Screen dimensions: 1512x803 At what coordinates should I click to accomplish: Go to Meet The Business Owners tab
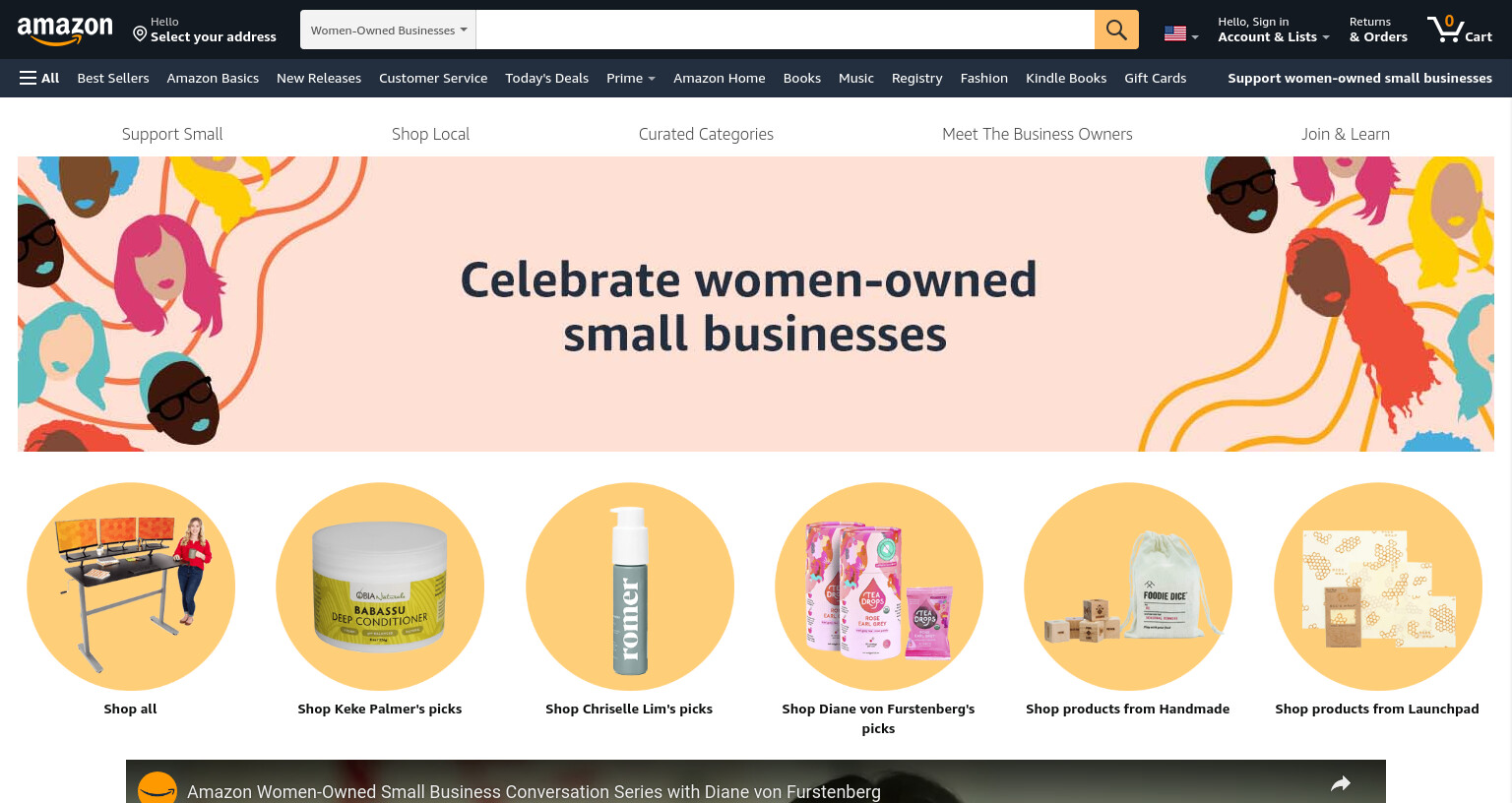click(1038, 134)
